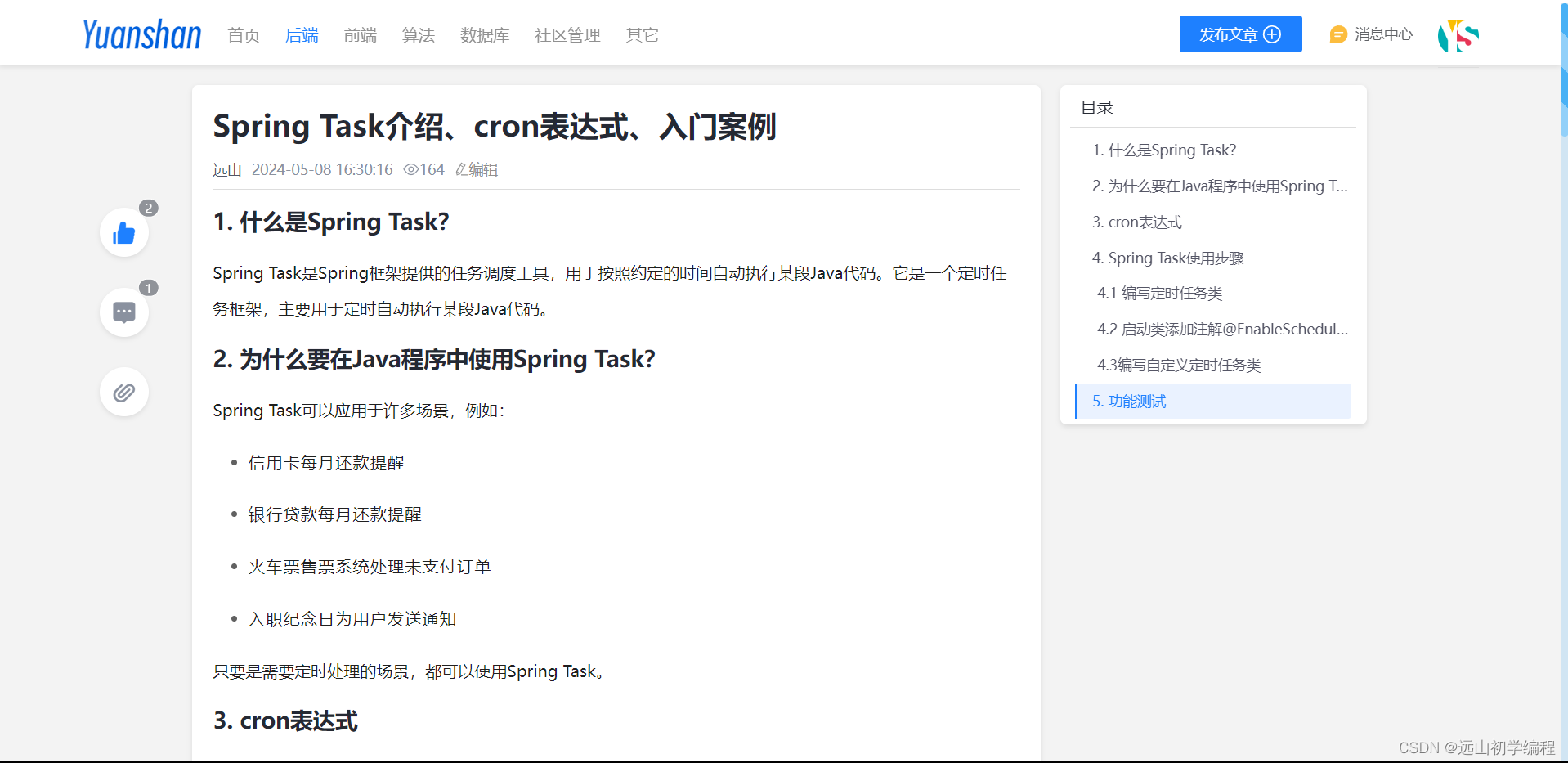1568x763 pixels.
Task: Click the bullet 银行贷款每月还款提醒
Action: [335, 514]
